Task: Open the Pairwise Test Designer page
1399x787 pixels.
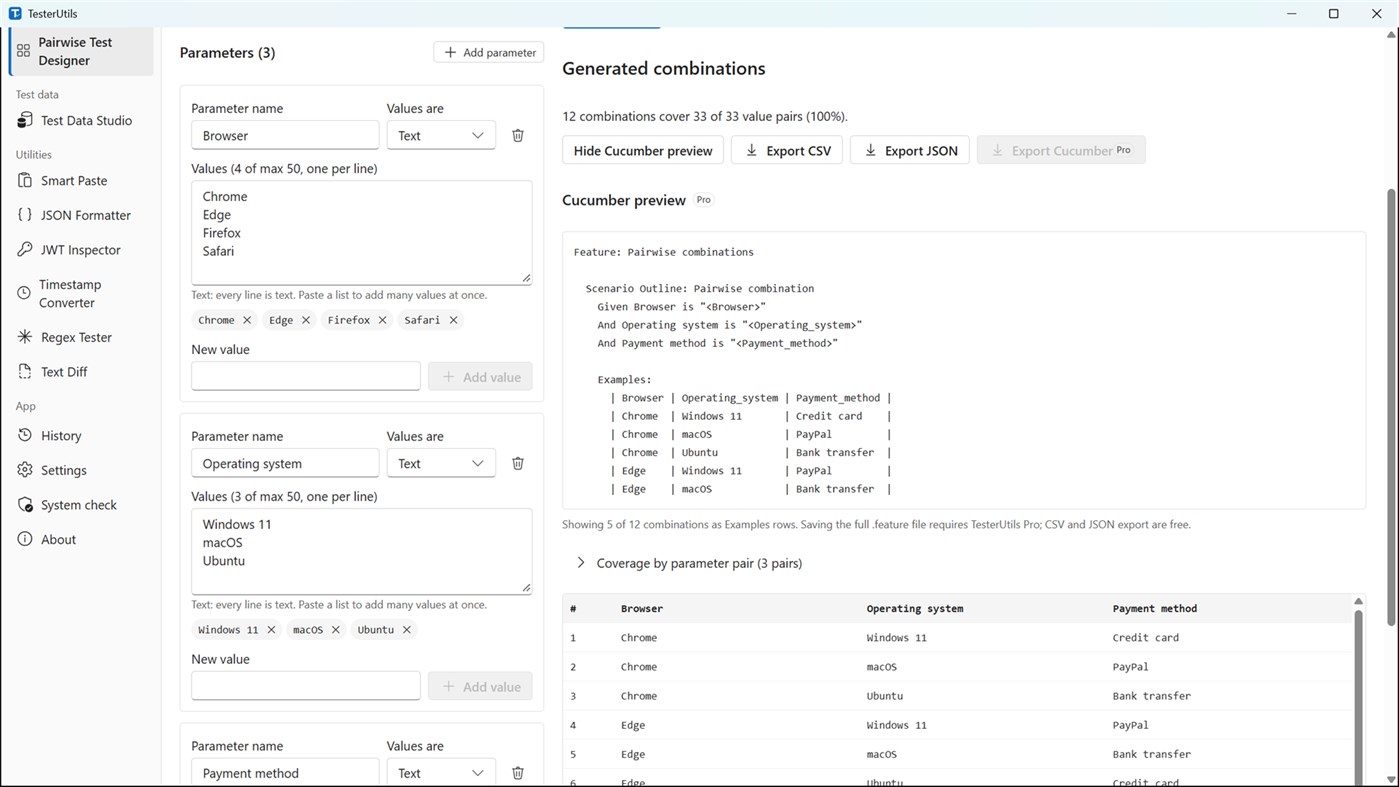Action: click(81, 51)
